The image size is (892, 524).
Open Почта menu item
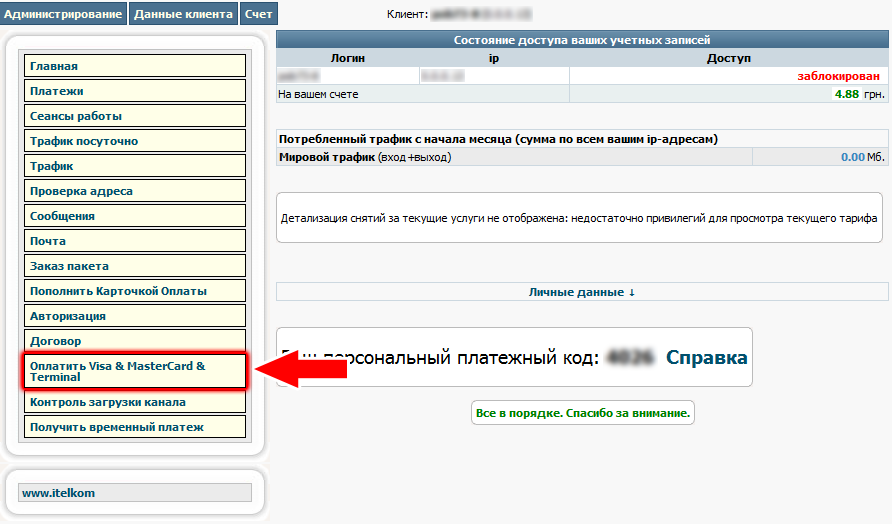click(134, 241)
